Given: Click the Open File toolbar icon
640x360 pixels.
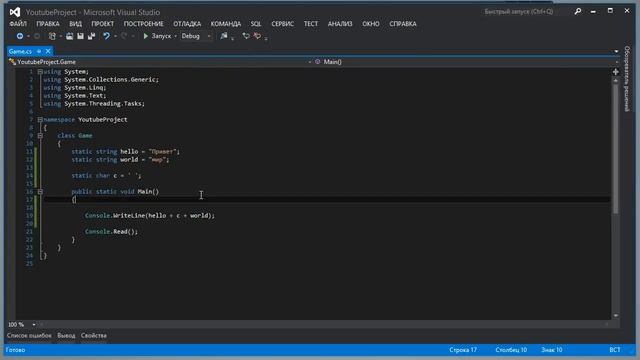Looking at the screenshot, I should click(69, 36).
